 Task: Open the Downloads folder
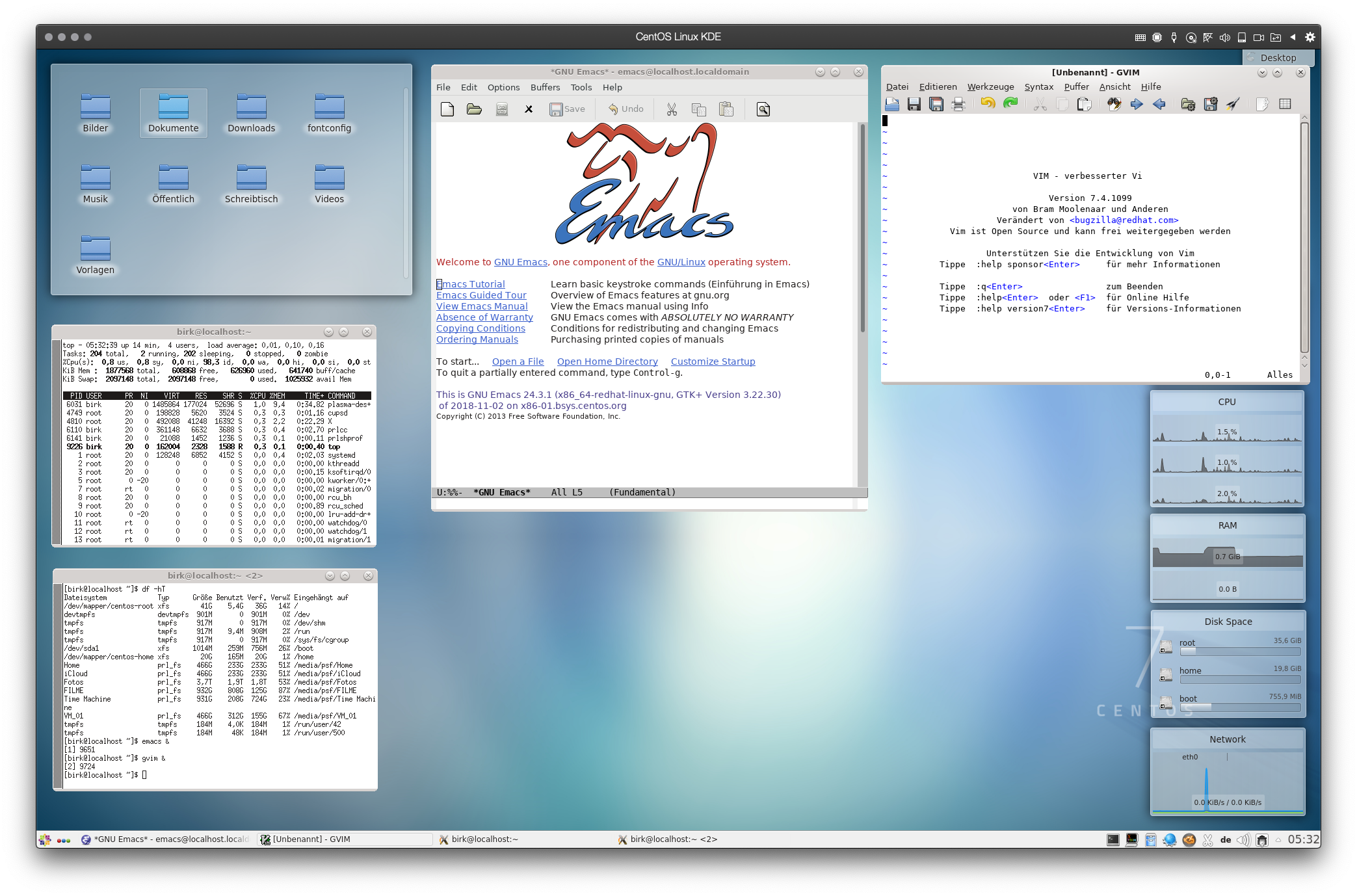(x=252, y=113)
